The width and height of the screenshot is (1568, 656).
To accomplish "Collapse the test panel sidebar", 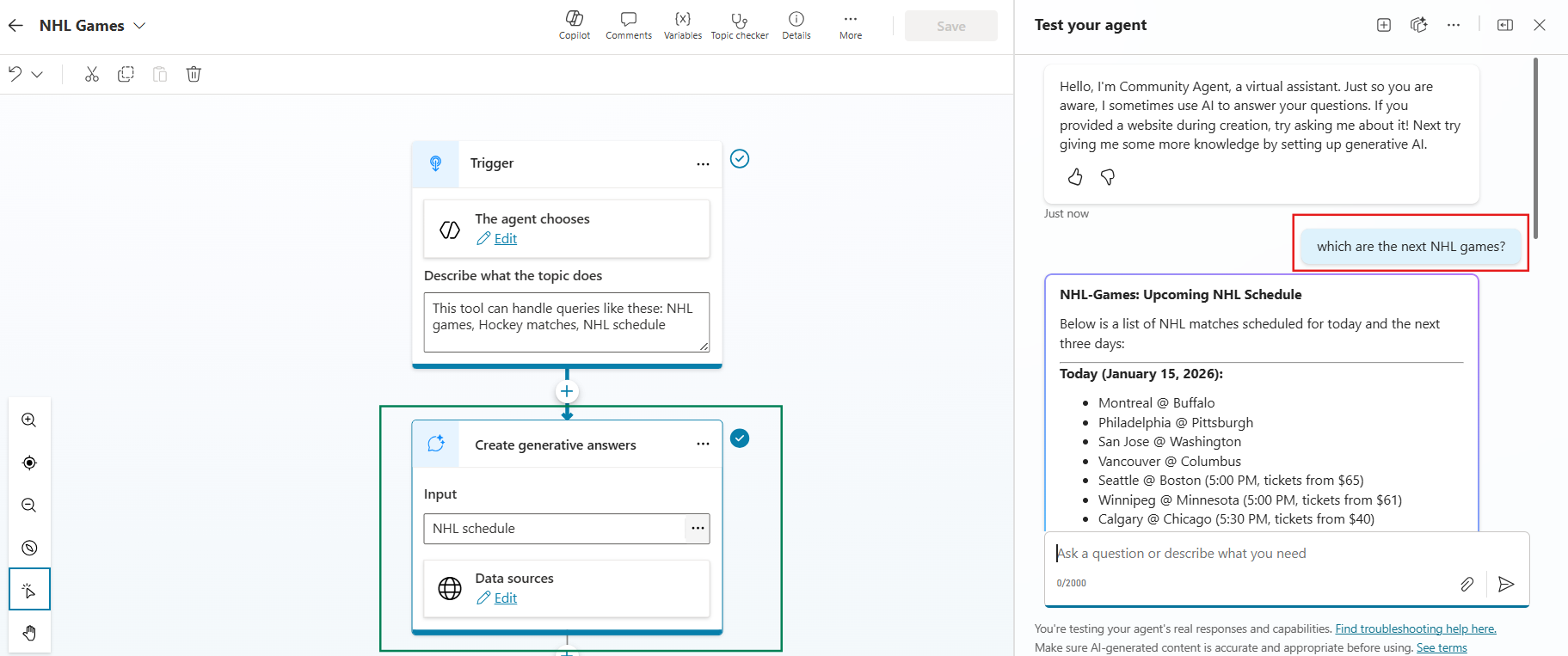I will click(x=1505, y=25).
